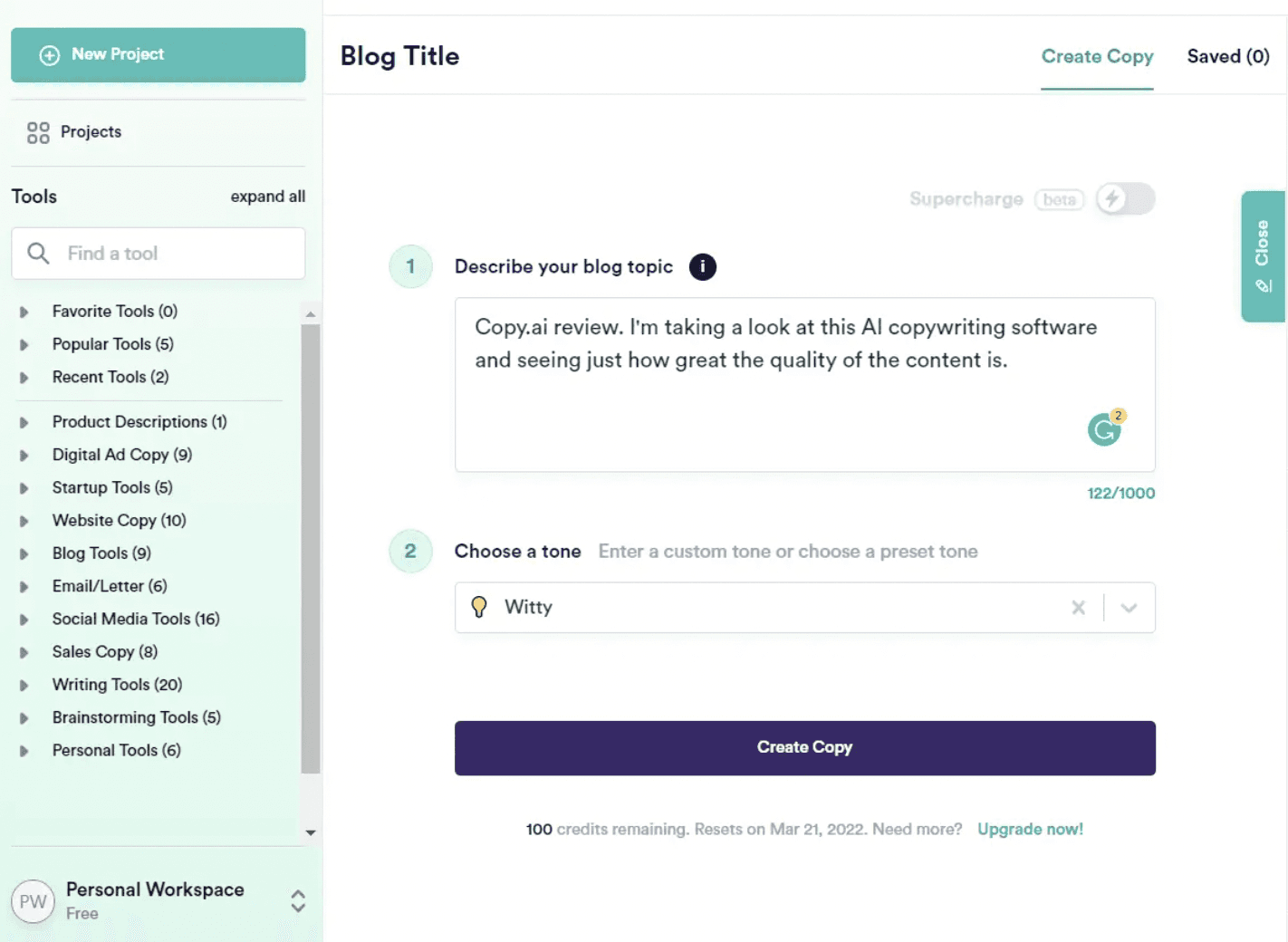Click the pencil icon on Close tab
Screen dimensions: 1288x942
(1264, 286)
